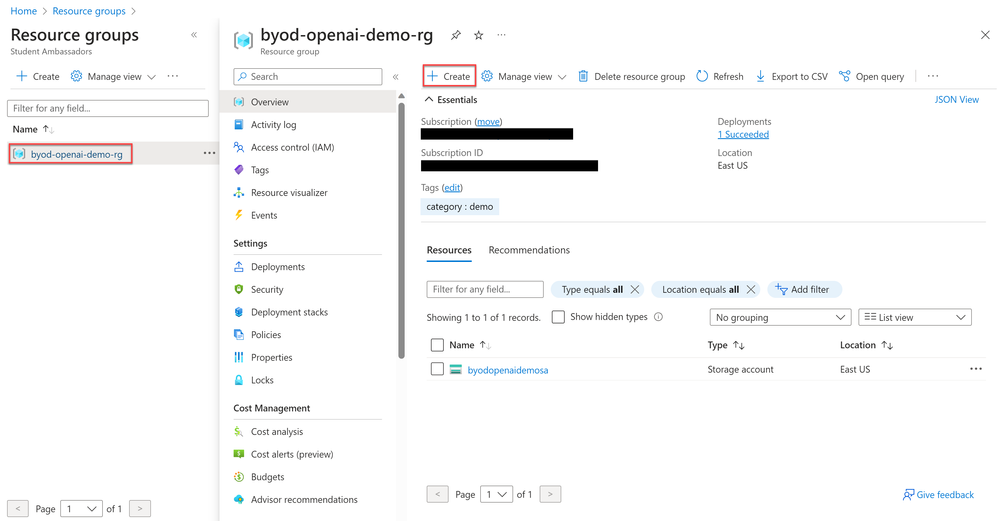Viewport: 999px width, 521px height.
Task: Remove the Location equals all filter
Action: pyautogui.click(x=751, y=289)
